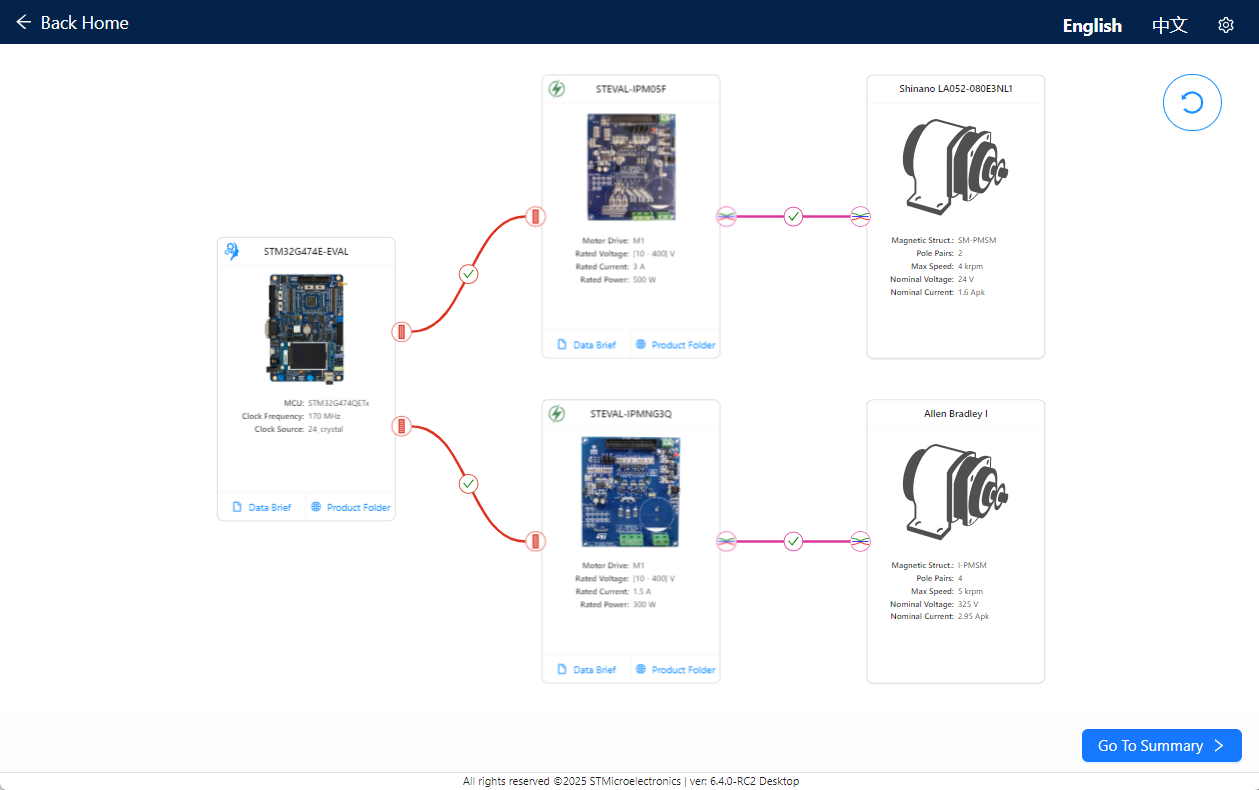
Task: Click the Go To Summary button
Action: coord(1162,746)
